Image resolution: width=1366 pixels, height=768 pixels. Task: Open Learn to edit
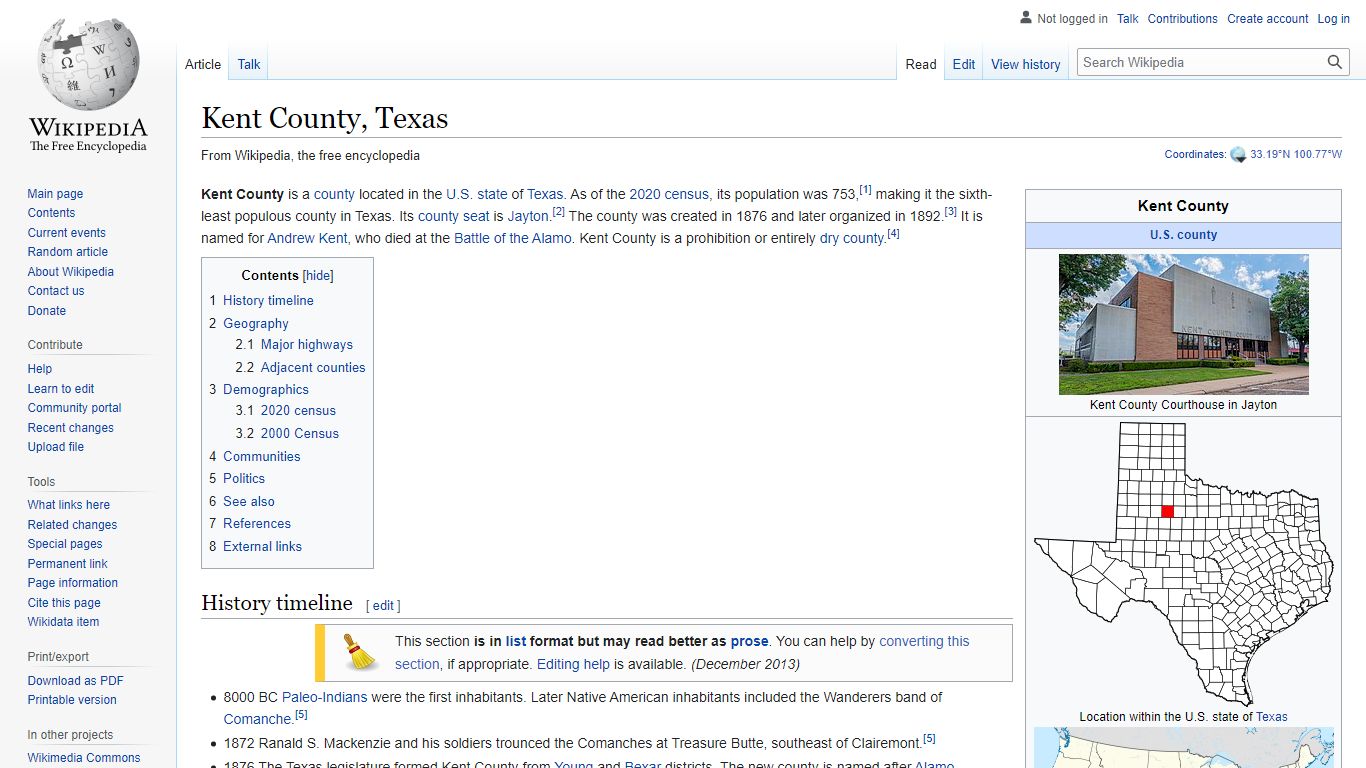61,389
